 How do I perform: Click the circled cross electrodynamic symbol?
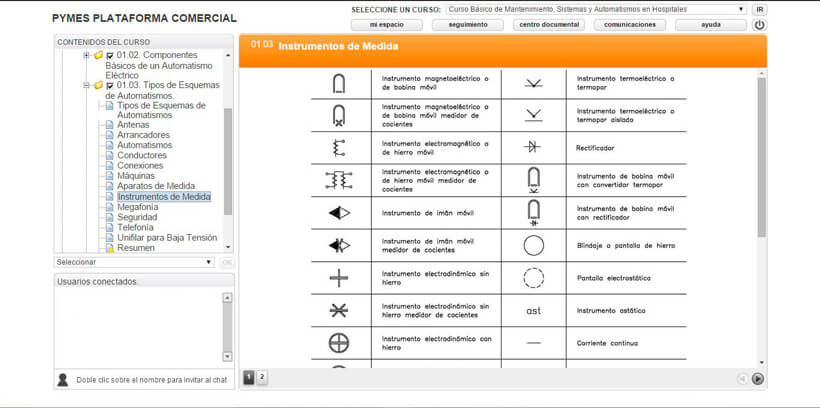(339, 343)
